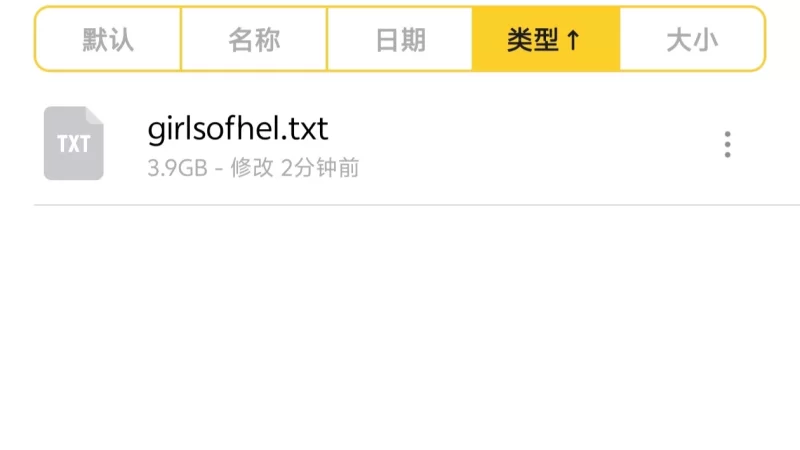Tap the 3.9GB file size text

click(178, 168)
